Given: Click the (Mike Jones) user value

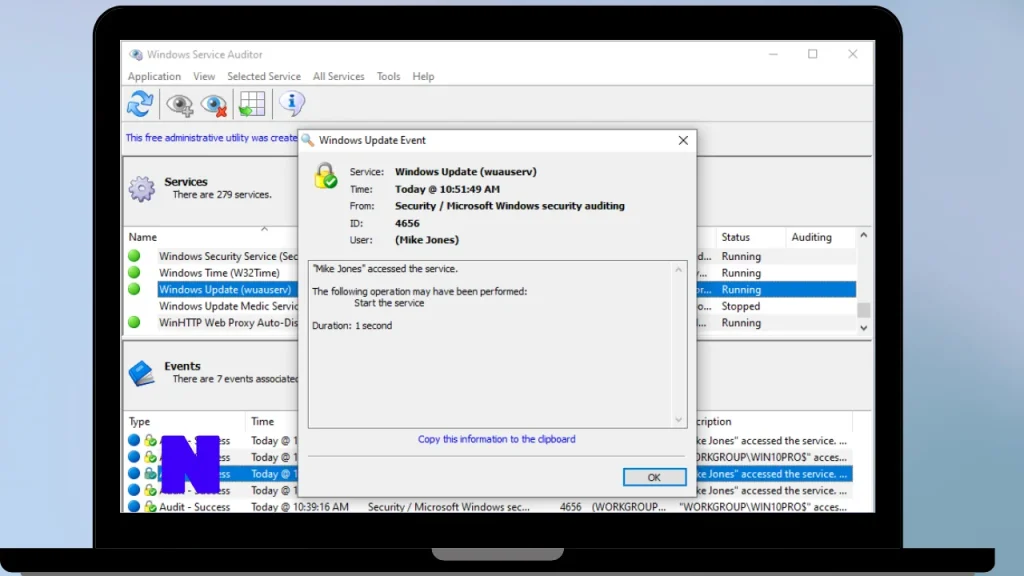Looking at the screenshot, I should [426, 240].
